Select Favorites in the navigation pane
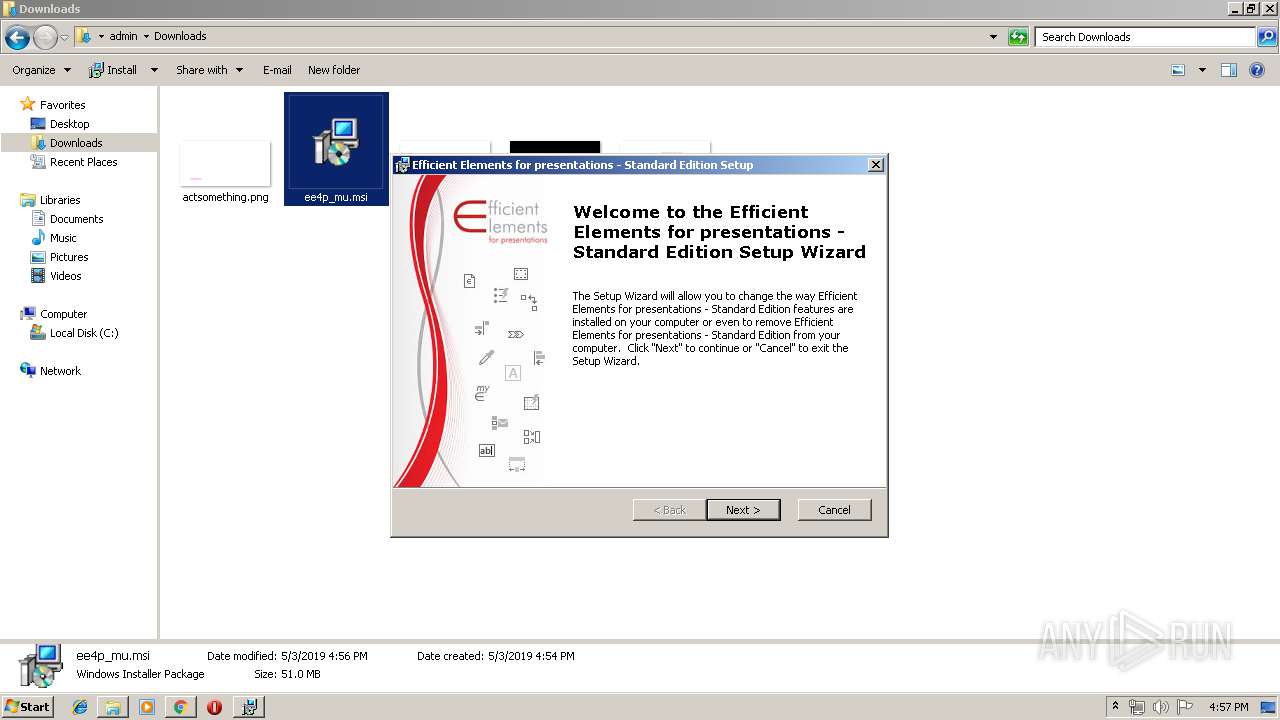Screen dimensions: 1280x720 62,105
